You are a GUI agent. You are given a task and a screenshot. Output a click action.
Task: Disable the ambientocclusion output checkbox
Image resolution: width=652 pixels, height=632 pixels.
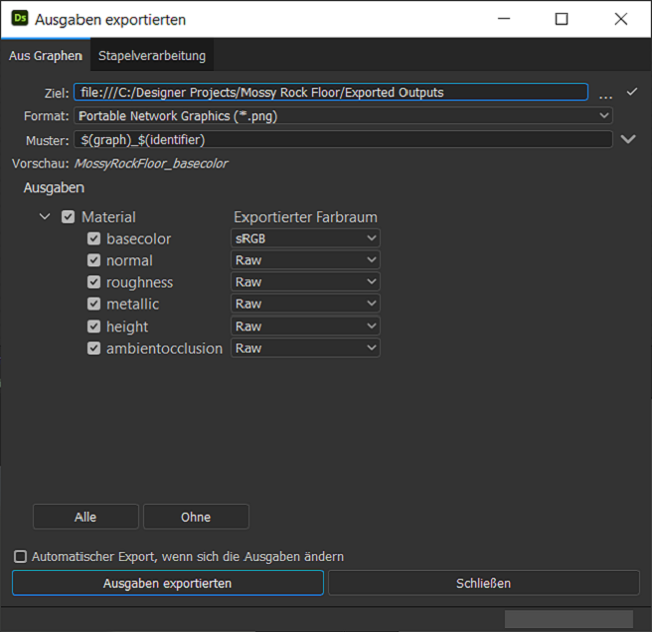click(94, 349)
